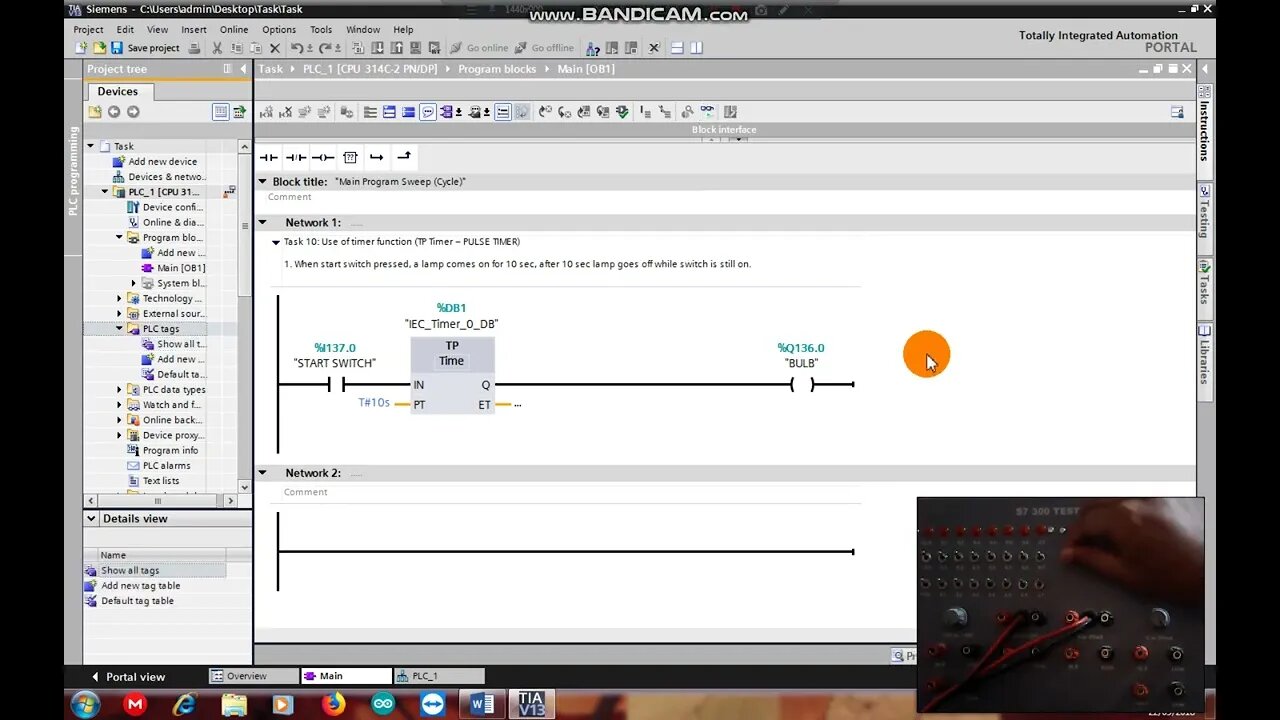Close the branch in the ladder
The height and width of the screenshot is (720, 1280).
pos(404,156)
